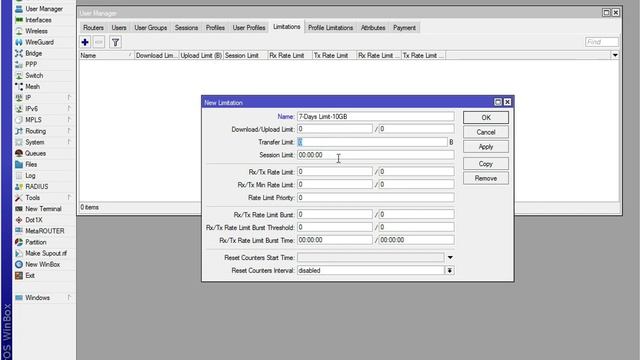The image size is (640, 360).
Task: Click the New Terminal icon
Action: [x=19, y=209]
